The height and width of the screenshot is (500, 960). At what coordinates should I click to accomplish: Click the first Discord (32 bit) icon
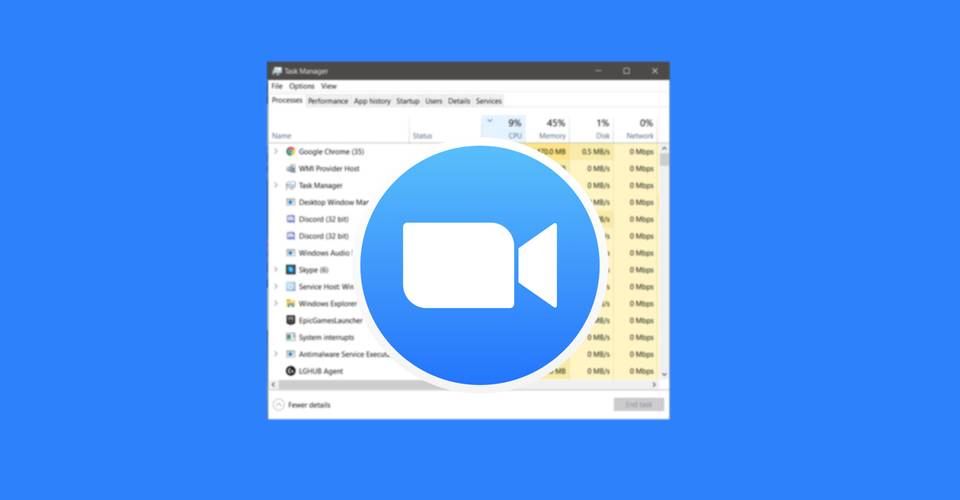click(x=291, y=219)
